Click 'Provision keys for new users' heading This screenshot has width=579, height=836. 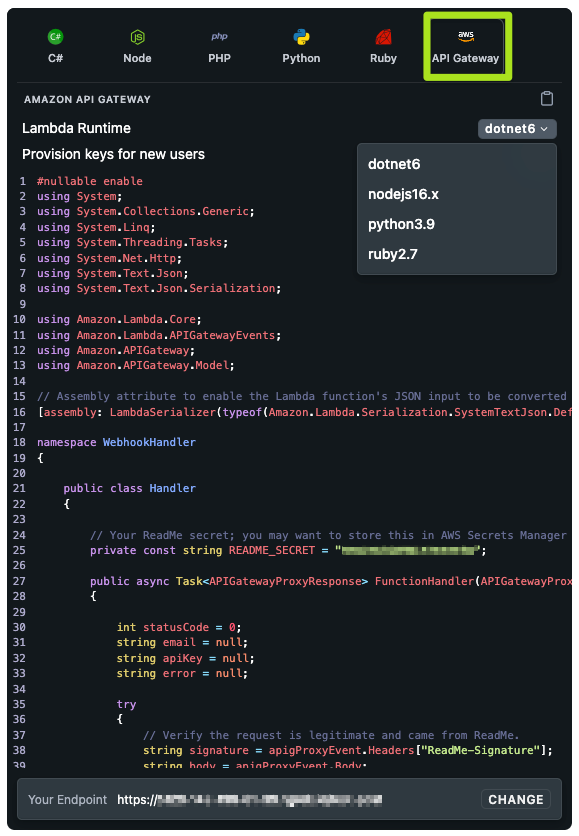pos(113,155)
